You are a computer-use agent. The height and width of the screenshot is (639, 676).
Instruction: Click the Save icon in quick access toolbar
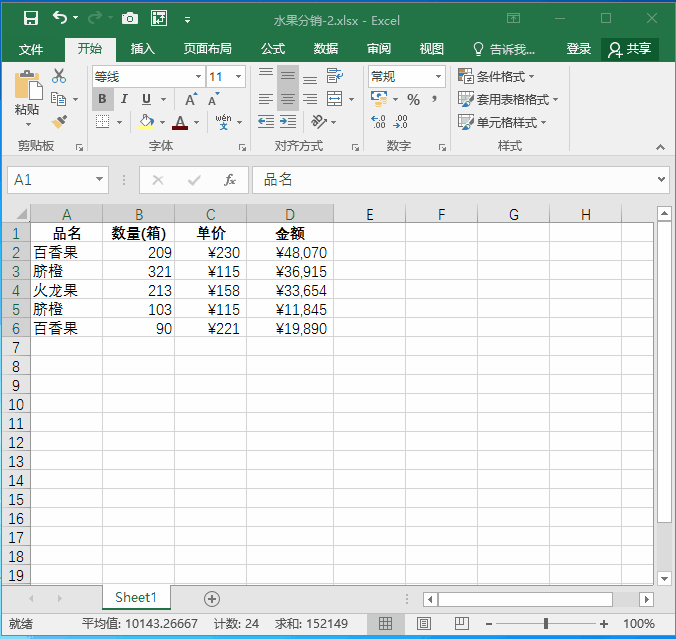point(30,18)
